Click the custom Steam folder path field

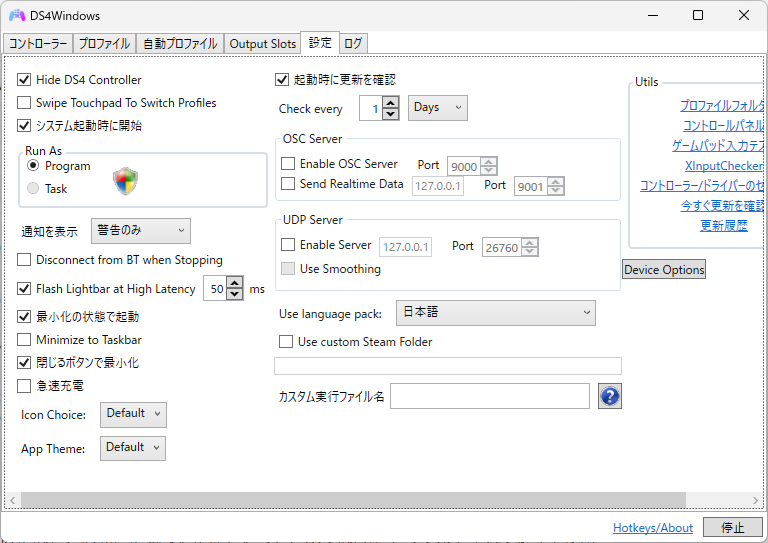coord(448,366)
